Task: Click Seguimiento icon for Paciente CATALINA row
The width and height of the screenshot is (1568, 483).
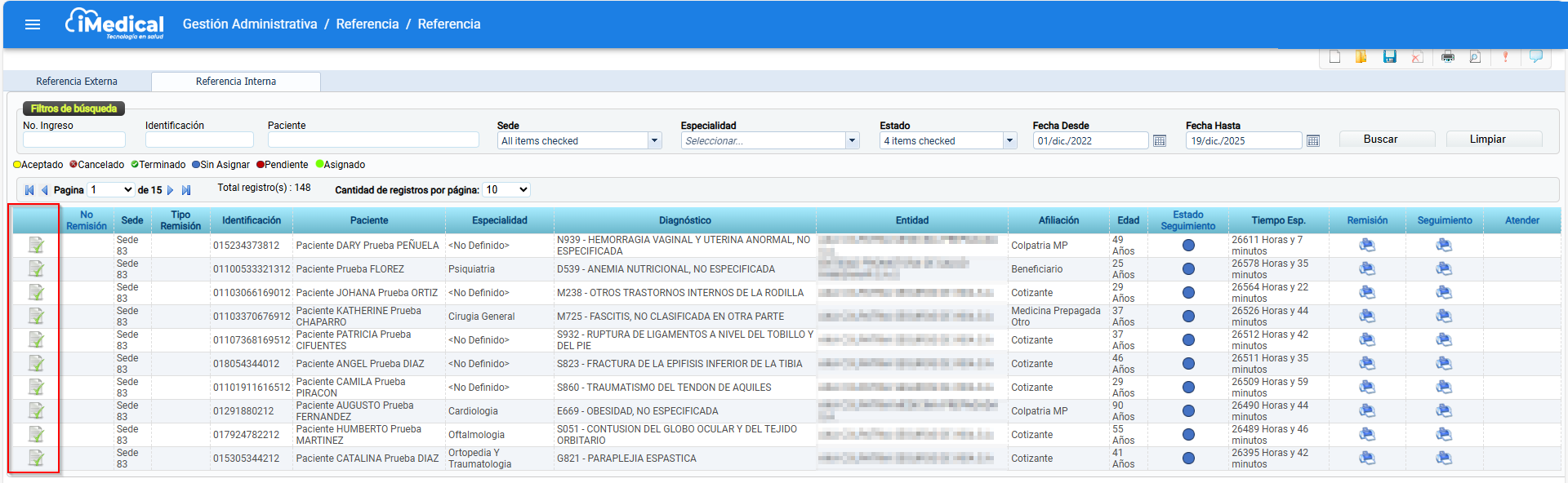Action: pyautogui.click(x=1444, y=458)
